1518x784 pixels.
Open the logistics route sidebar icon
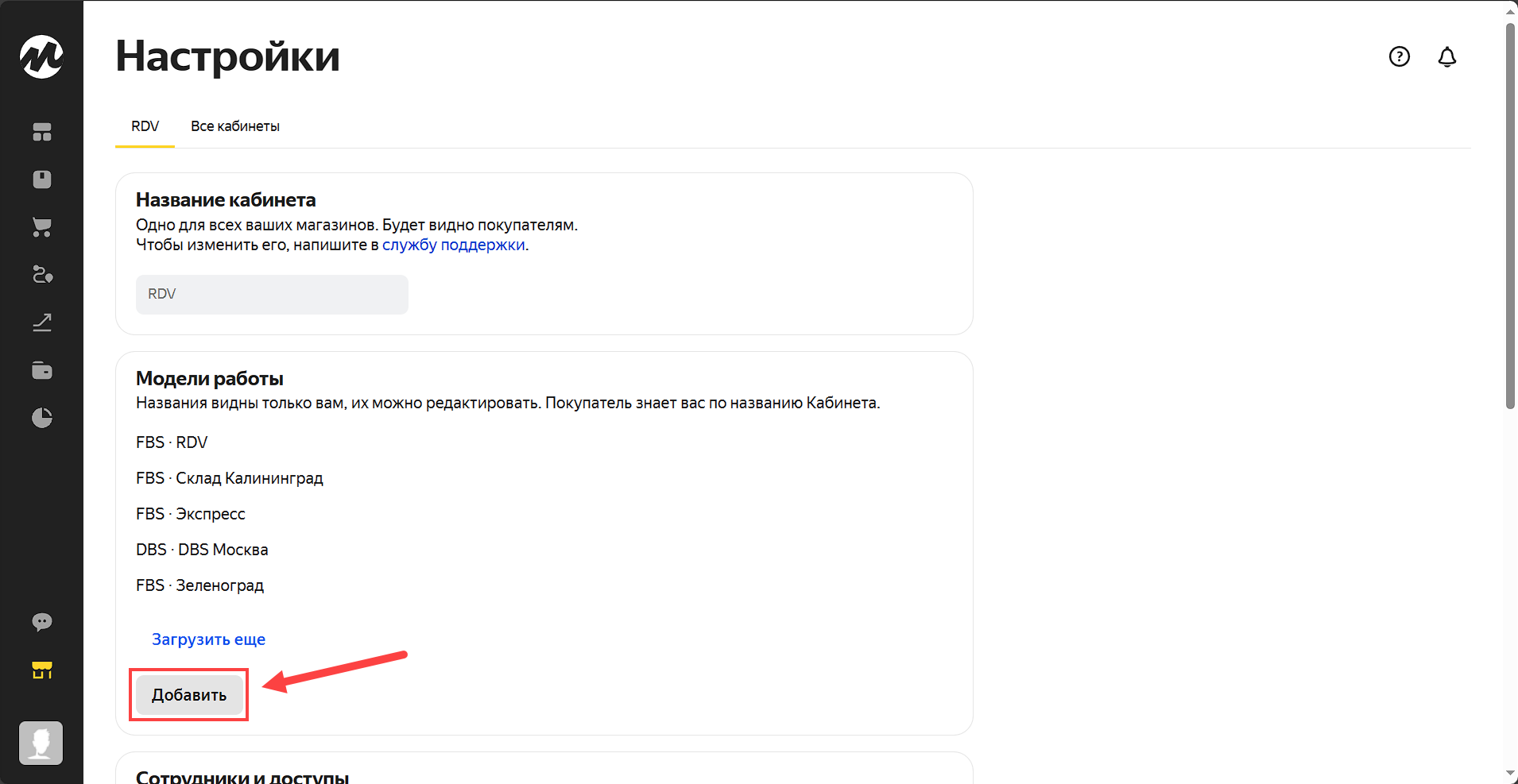point(42,275)
